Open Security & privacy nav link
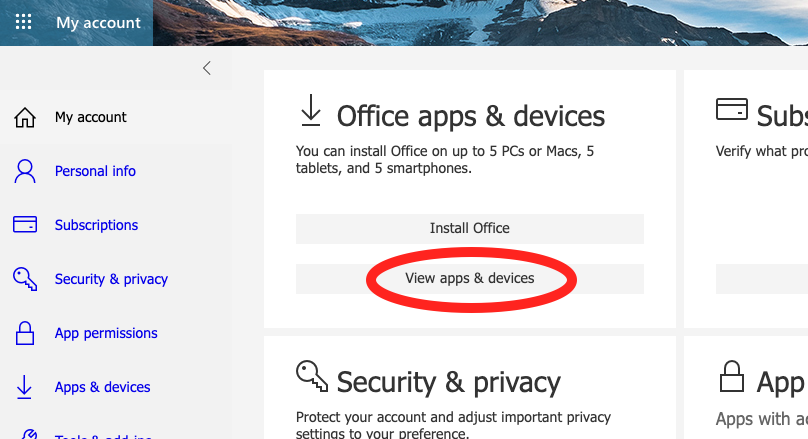 [x=111, y=279]
